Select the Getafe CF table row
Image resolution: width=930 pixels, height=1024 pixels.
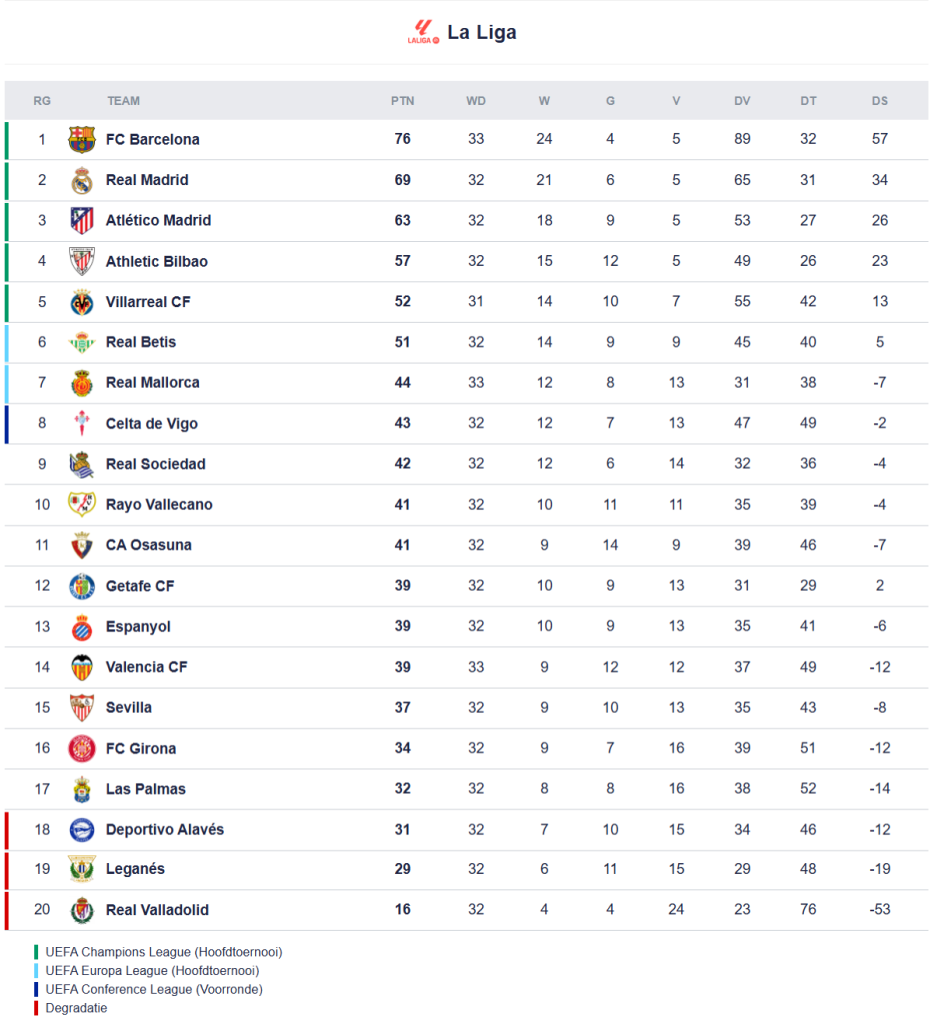(466, 586)
